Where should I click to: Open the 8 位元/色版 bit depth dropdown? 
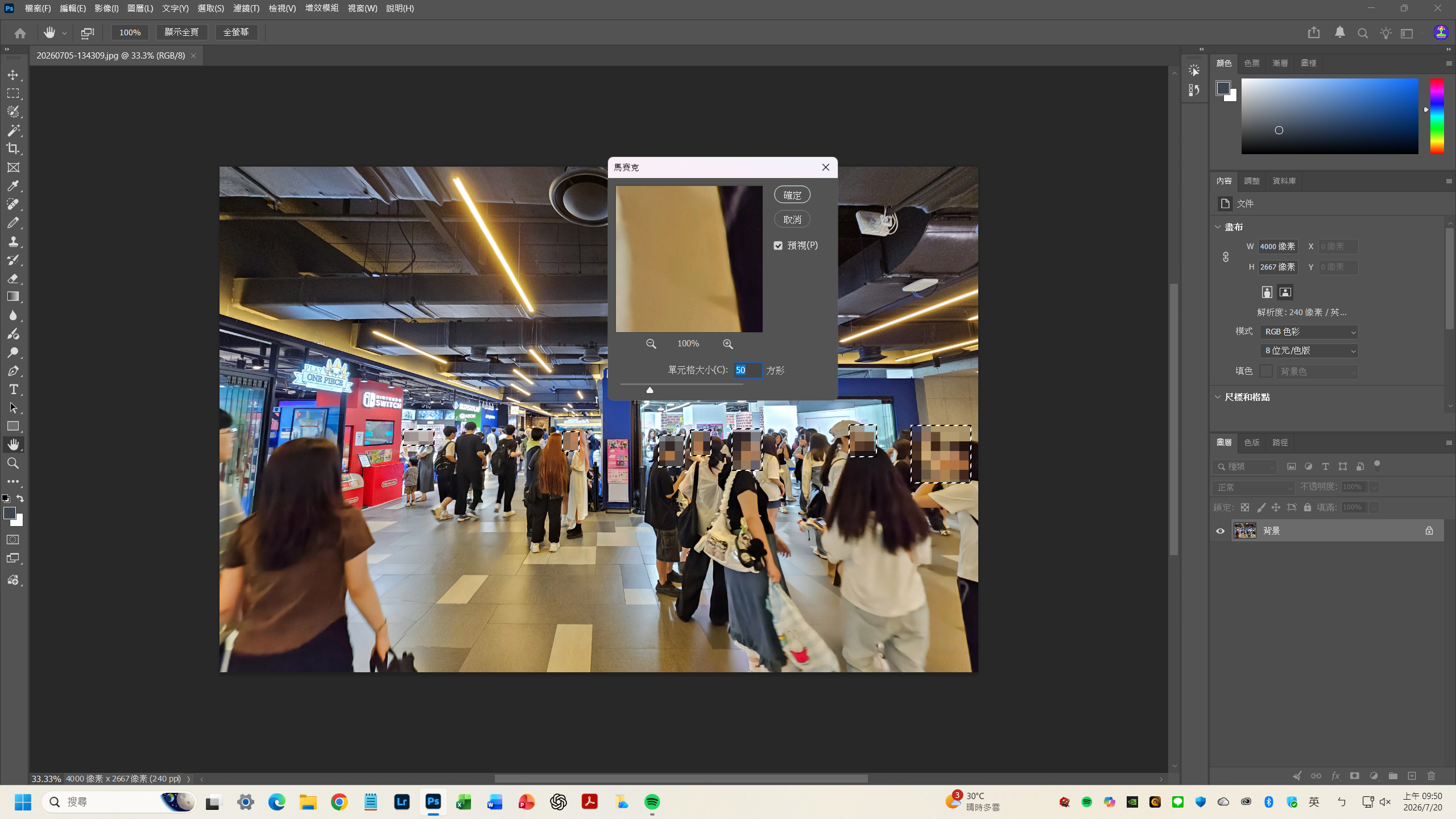coord(1309,351)
